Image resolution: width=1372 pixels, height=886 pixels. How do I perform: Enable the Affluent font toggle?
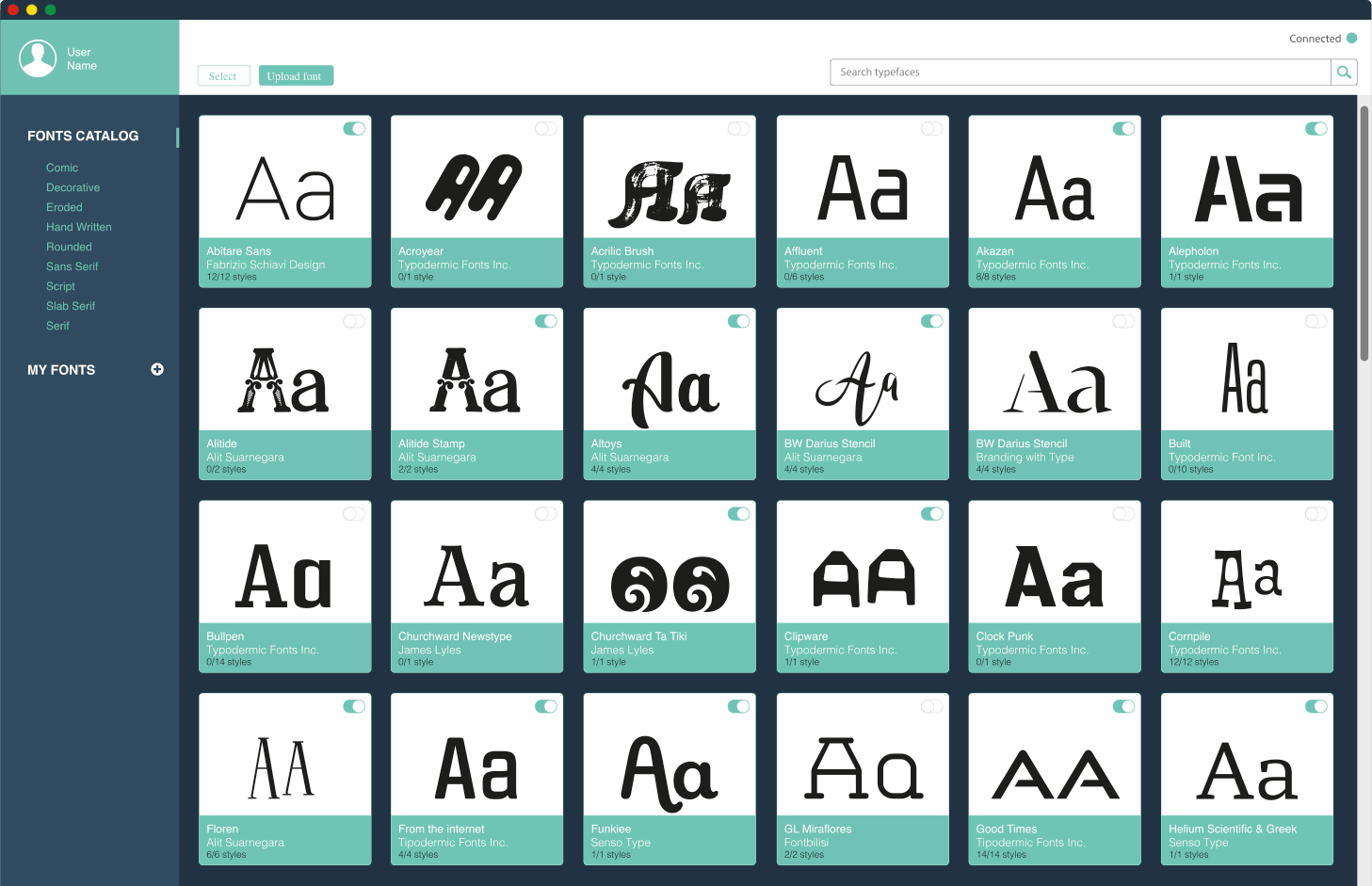tap(932, 129)
